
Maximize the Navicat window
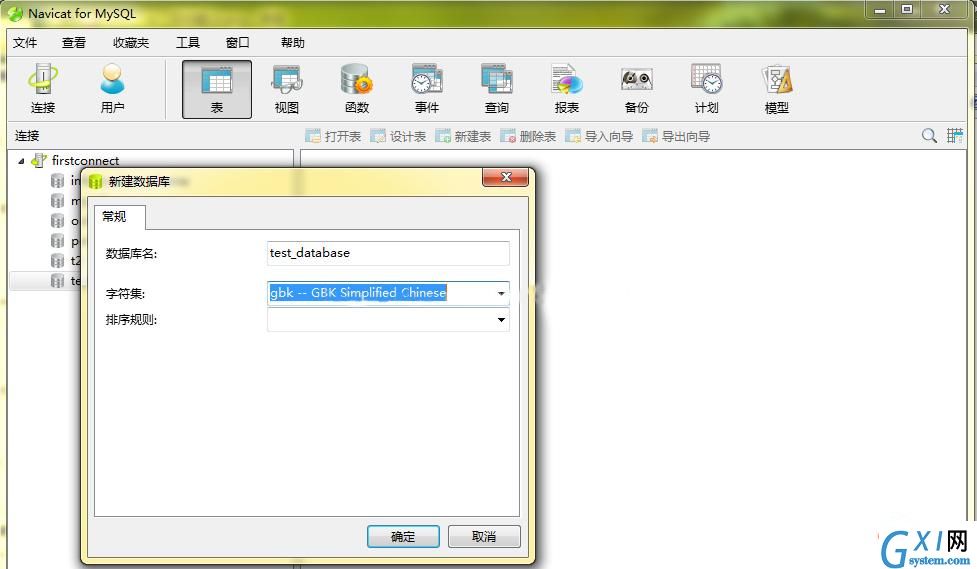point(907,10)
